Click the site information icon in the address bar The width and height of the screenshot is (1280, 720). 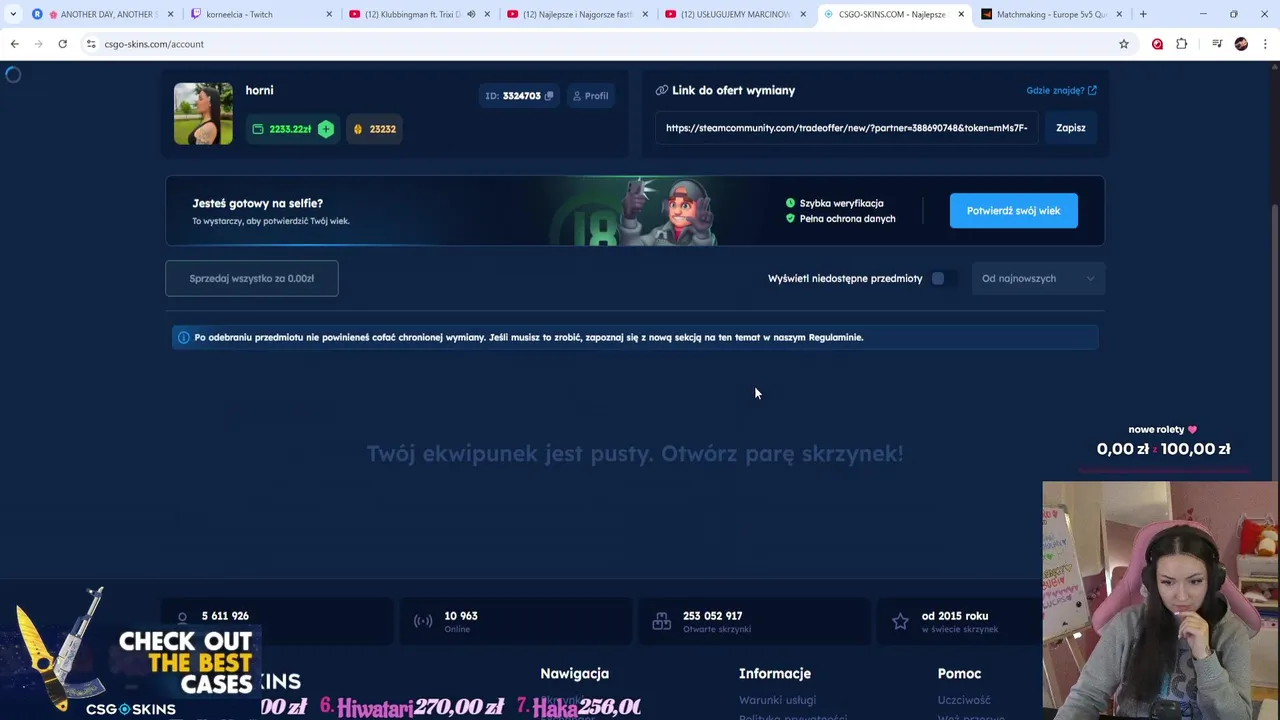click(91, 44)
